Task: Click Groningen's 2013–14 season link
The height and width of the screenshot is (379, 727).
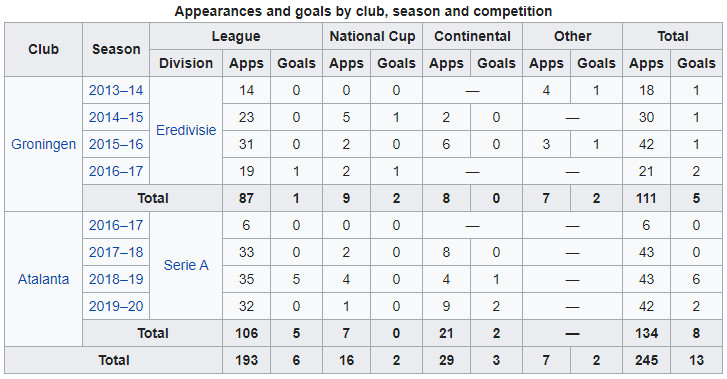Action: [x=116, y=90]
